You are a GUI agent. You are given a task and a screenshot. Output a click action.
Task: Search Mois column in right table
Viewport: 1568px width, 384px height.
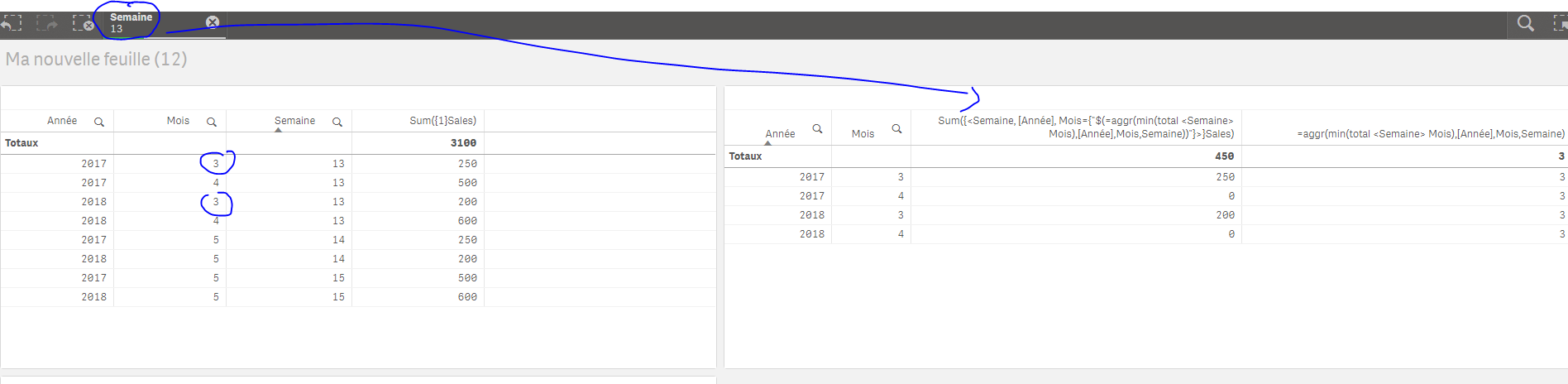click(x=896, y=128)
